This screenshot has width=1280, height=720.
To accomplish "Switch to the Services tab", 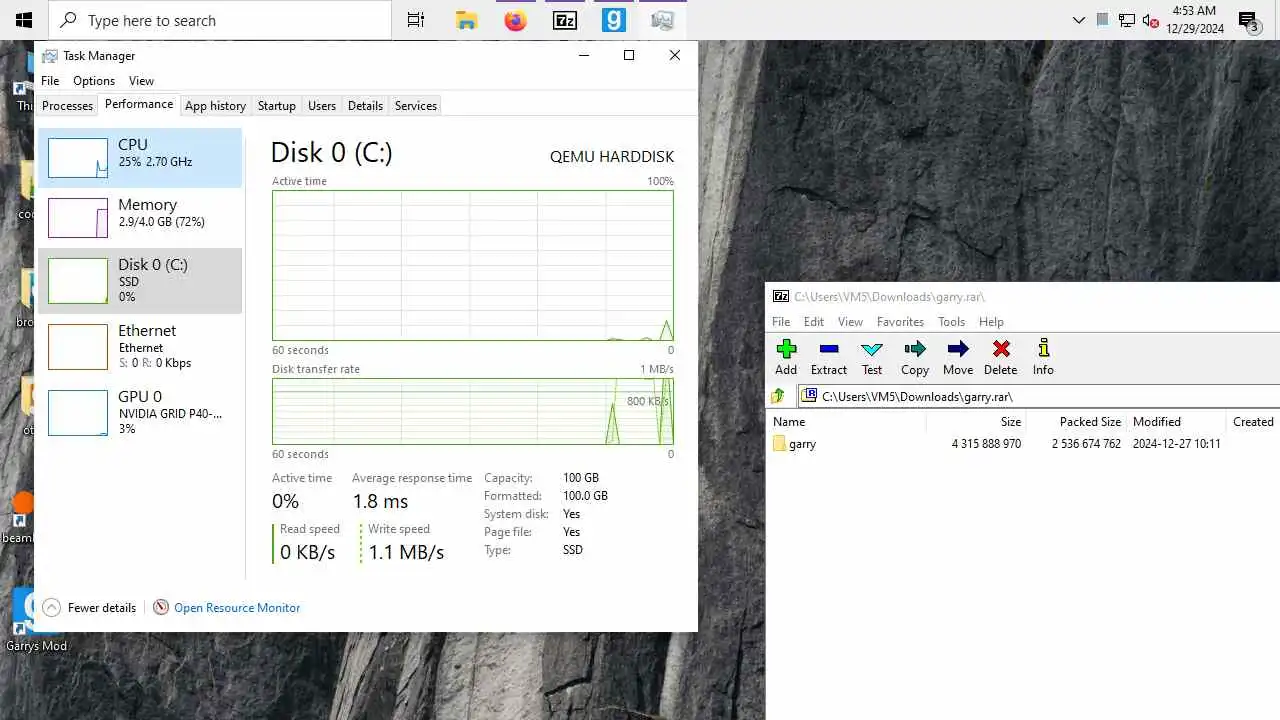I will point(416,106).
